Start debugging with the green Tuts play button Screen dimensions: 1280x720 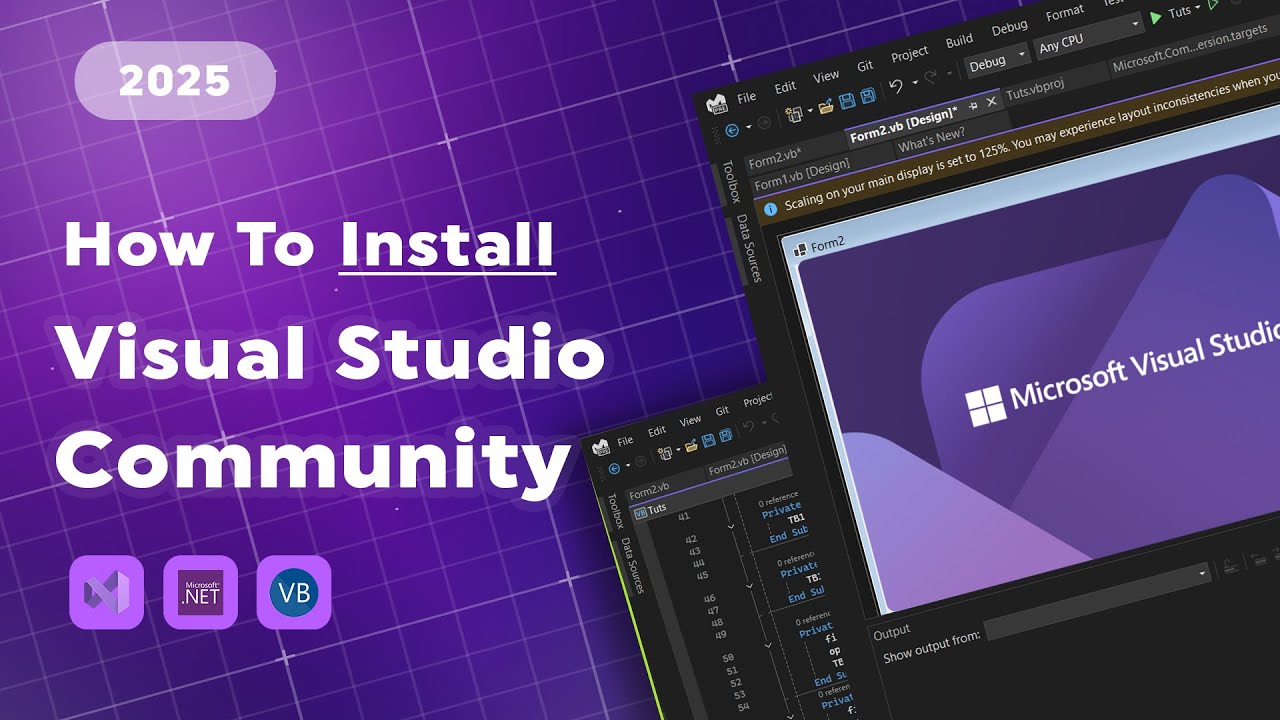(x=1156, y=17)
